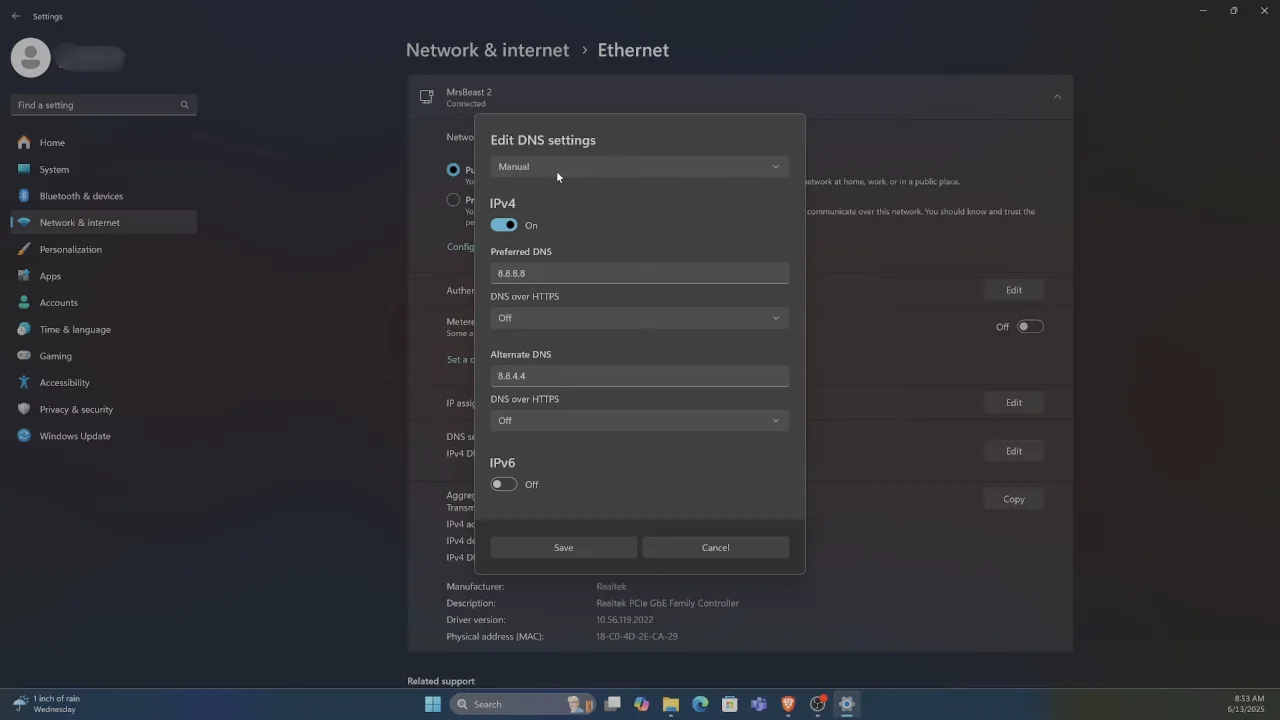
Task: Go back to Network & internet breadcrumb
Action: coord(487,50)
